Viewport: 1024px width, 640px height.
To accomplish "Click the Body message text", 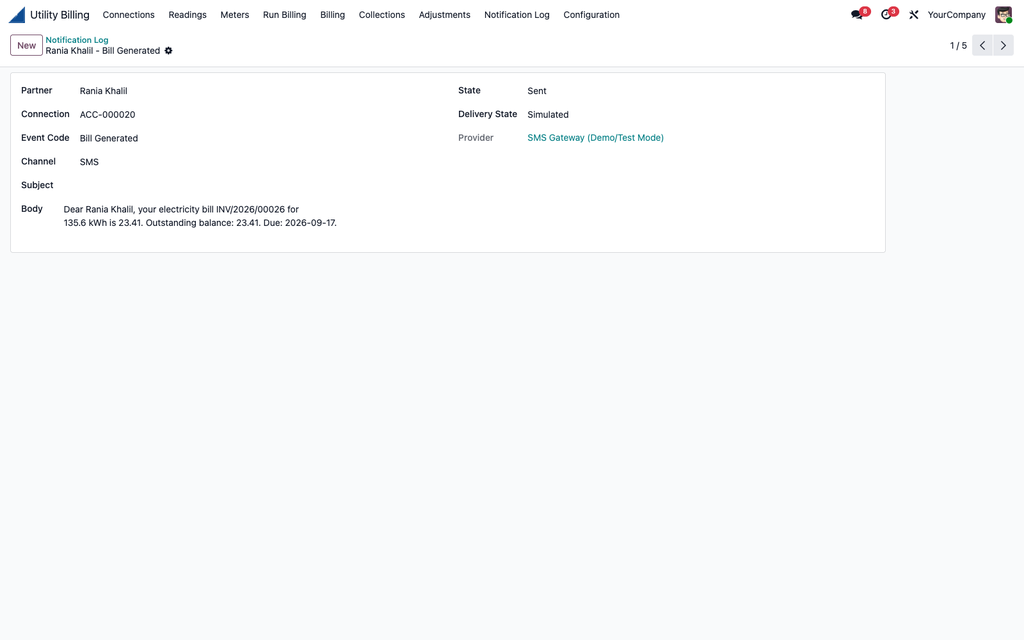I will 200,216.
